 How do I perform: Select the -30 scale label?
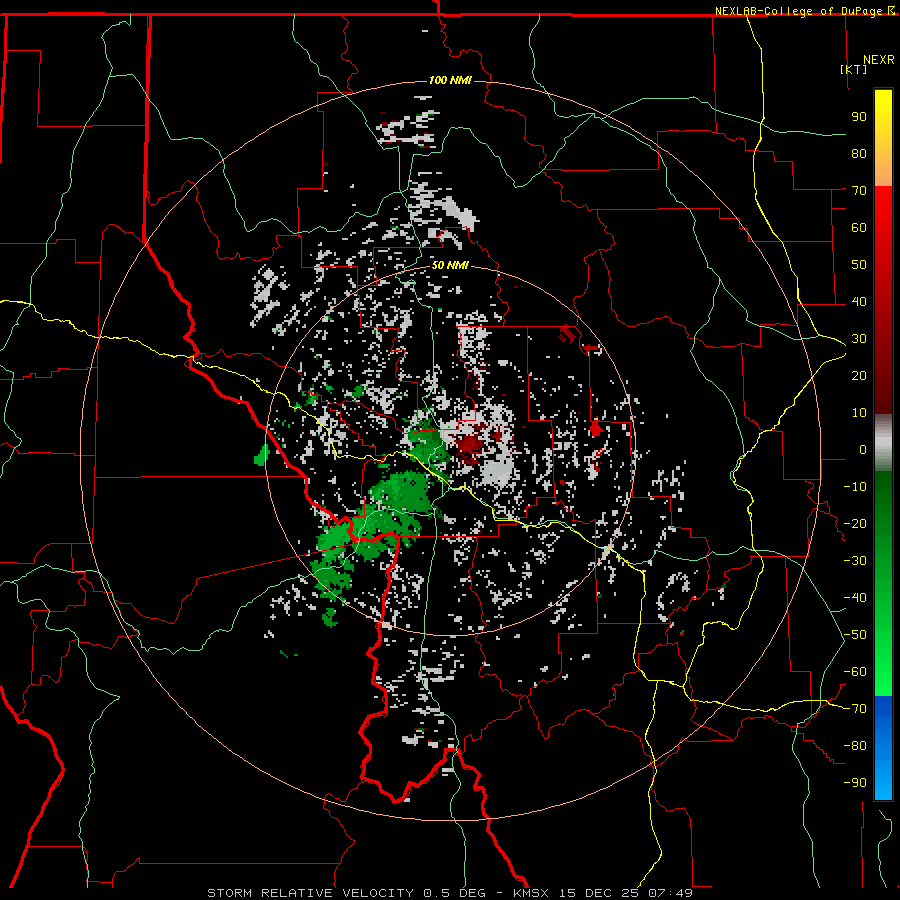[855, 561]
